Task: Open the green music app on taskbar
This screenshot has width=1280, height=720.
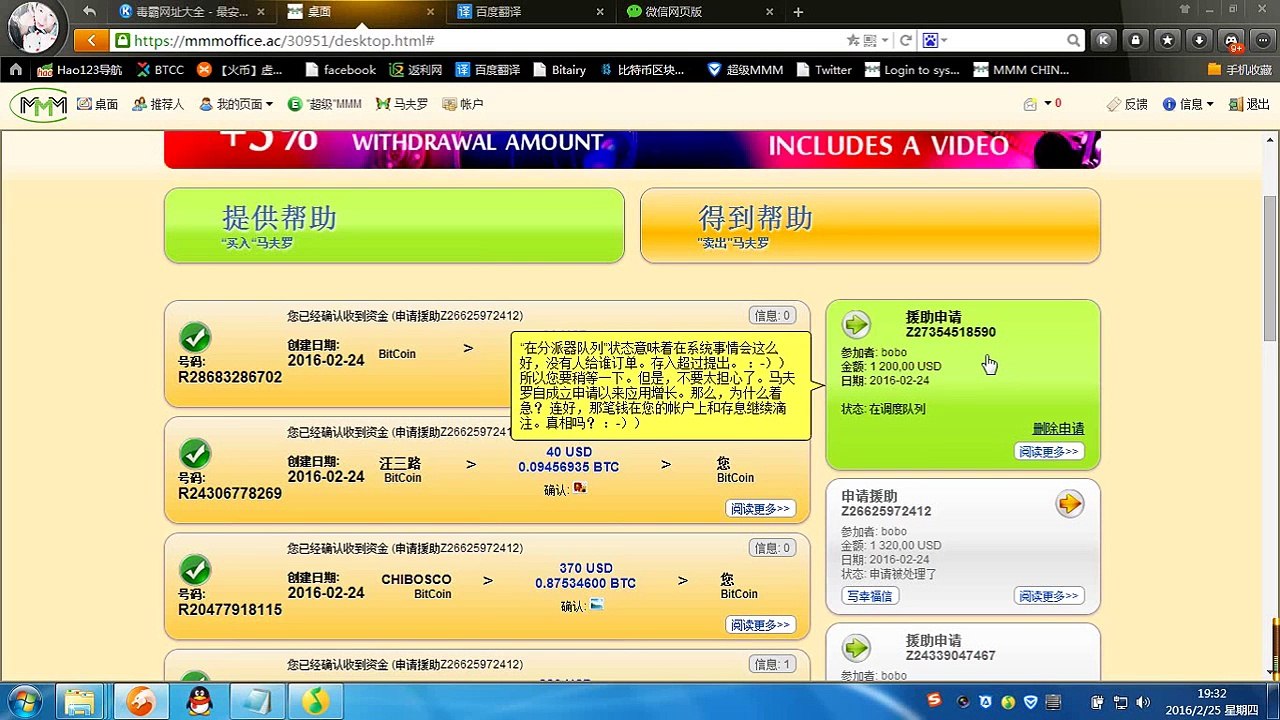Action: click(316, 701)
